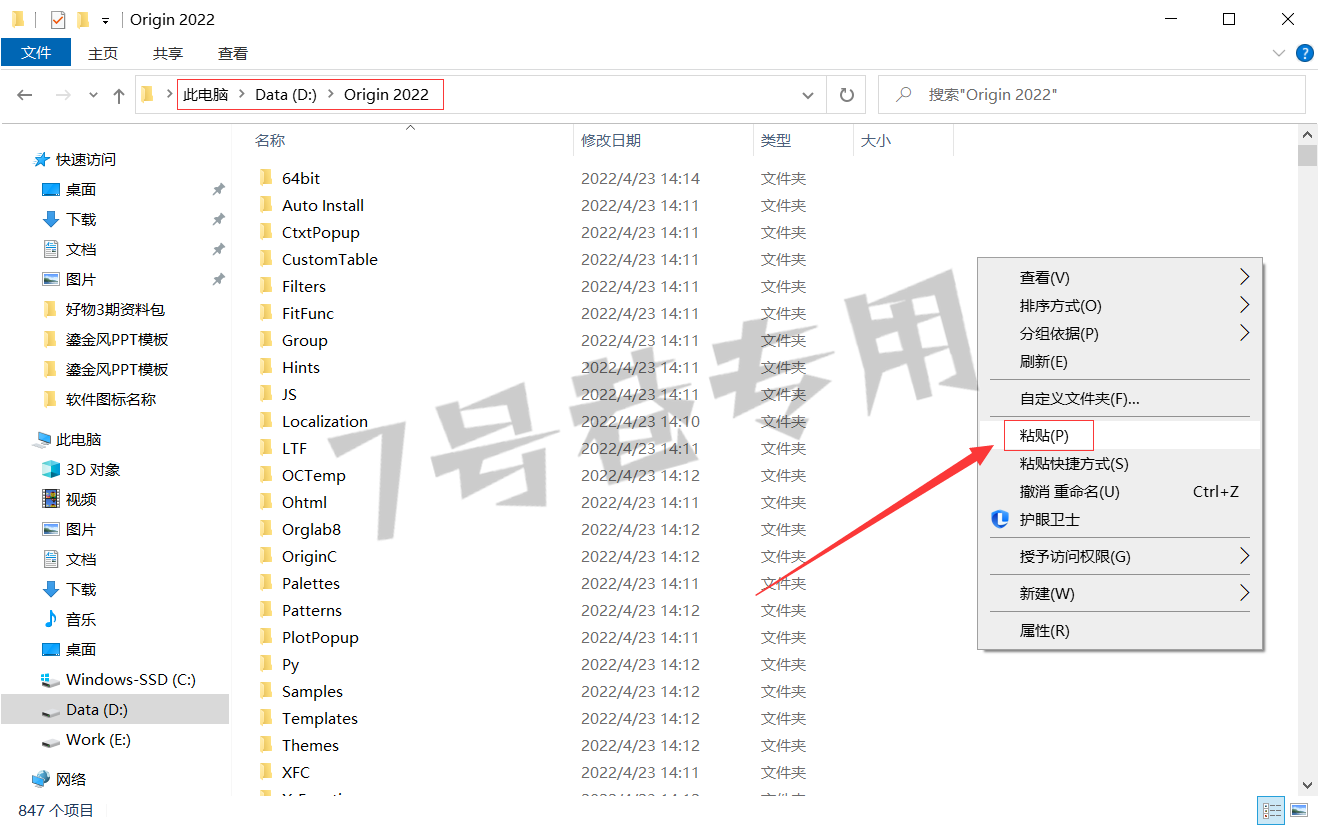The image size is (1319, 826).
Task: Click the search box for Origin 2022
Action: 1092,95
